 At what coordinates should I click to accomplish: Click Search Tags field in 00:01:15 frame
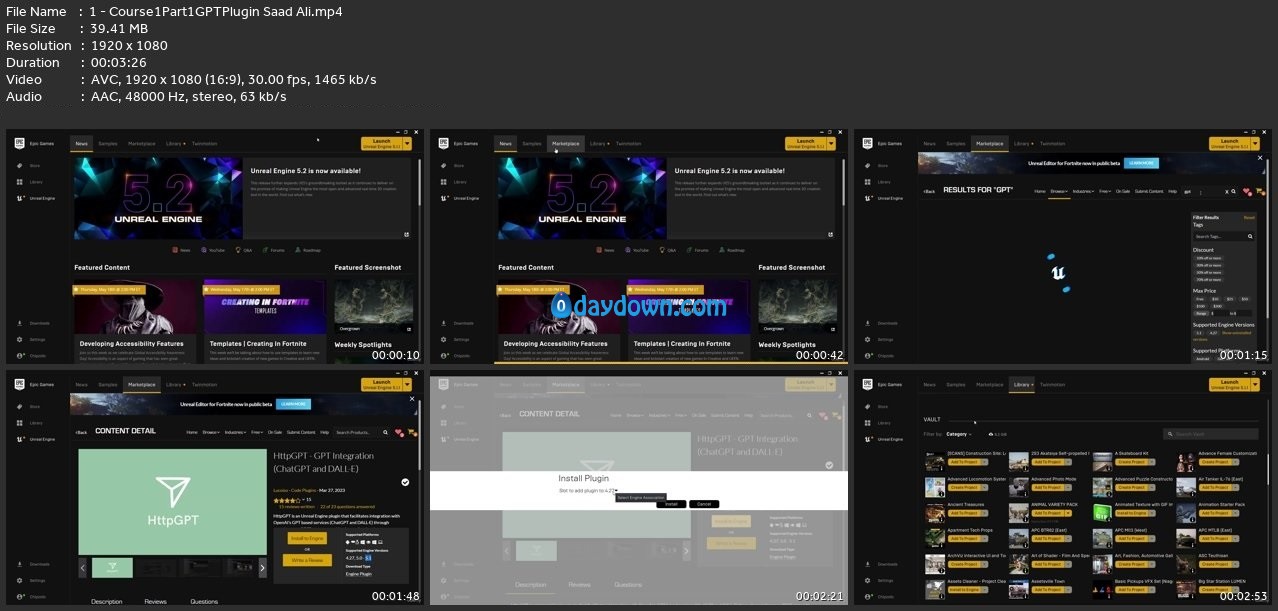coord(1222,236)
